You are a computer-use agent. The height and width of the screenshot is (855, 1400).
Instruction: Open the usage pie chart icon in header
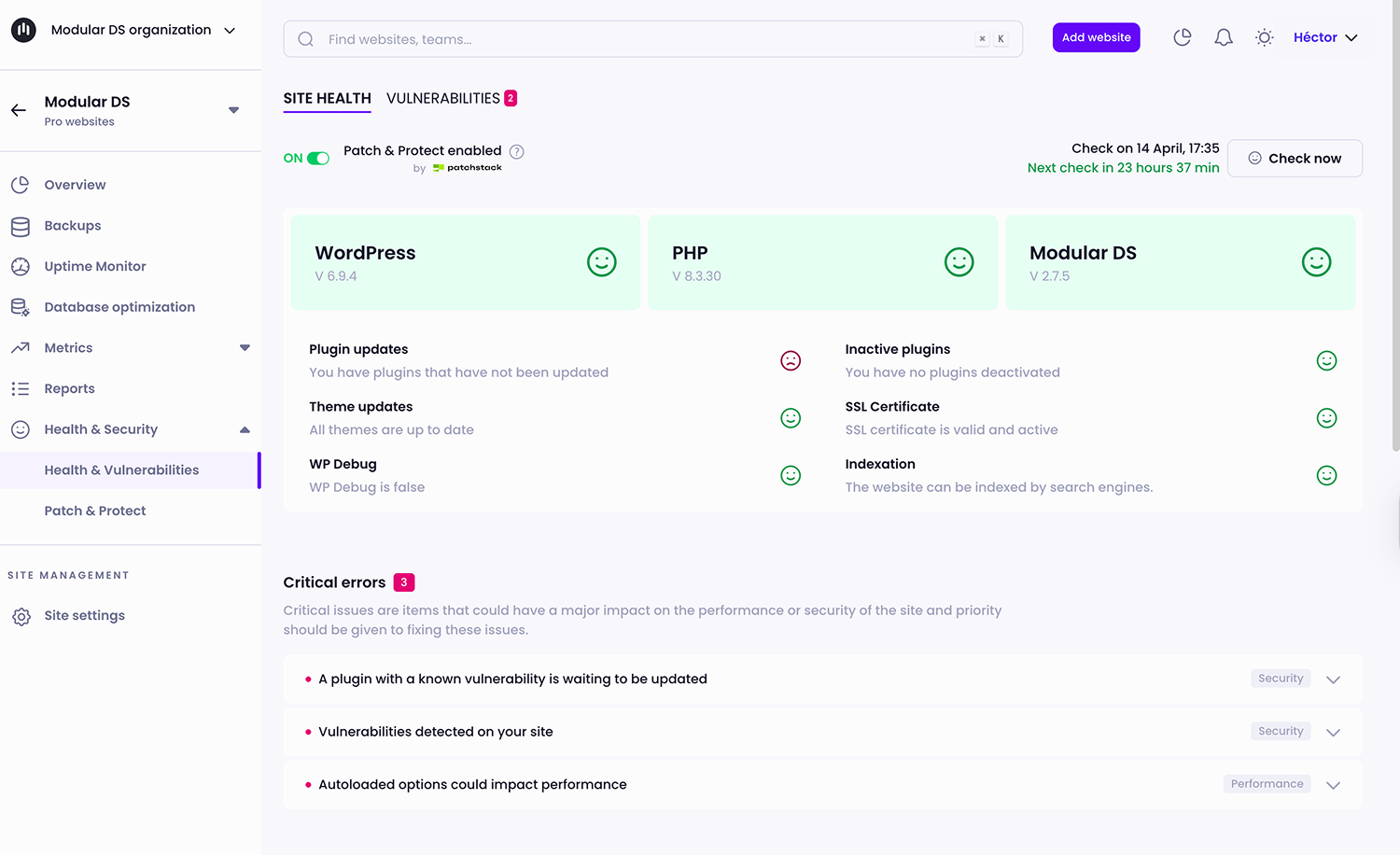1183,37
